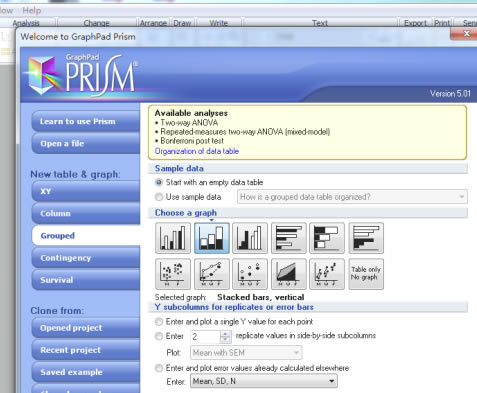Select the interleaved vertical bars graph icon

pos(173,238)
